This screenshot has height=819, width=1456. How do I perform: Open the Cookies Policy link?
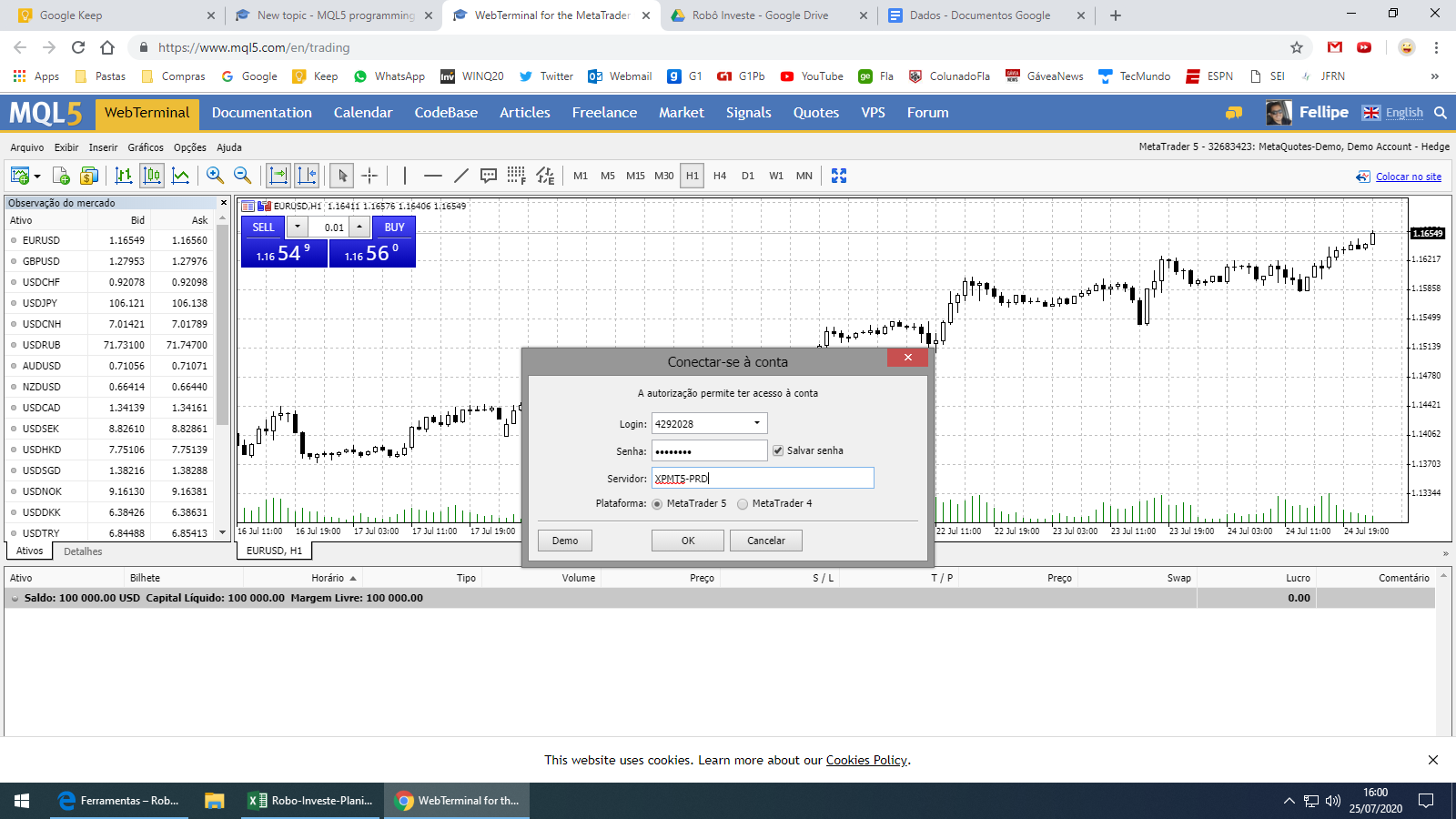pos(866,760)
